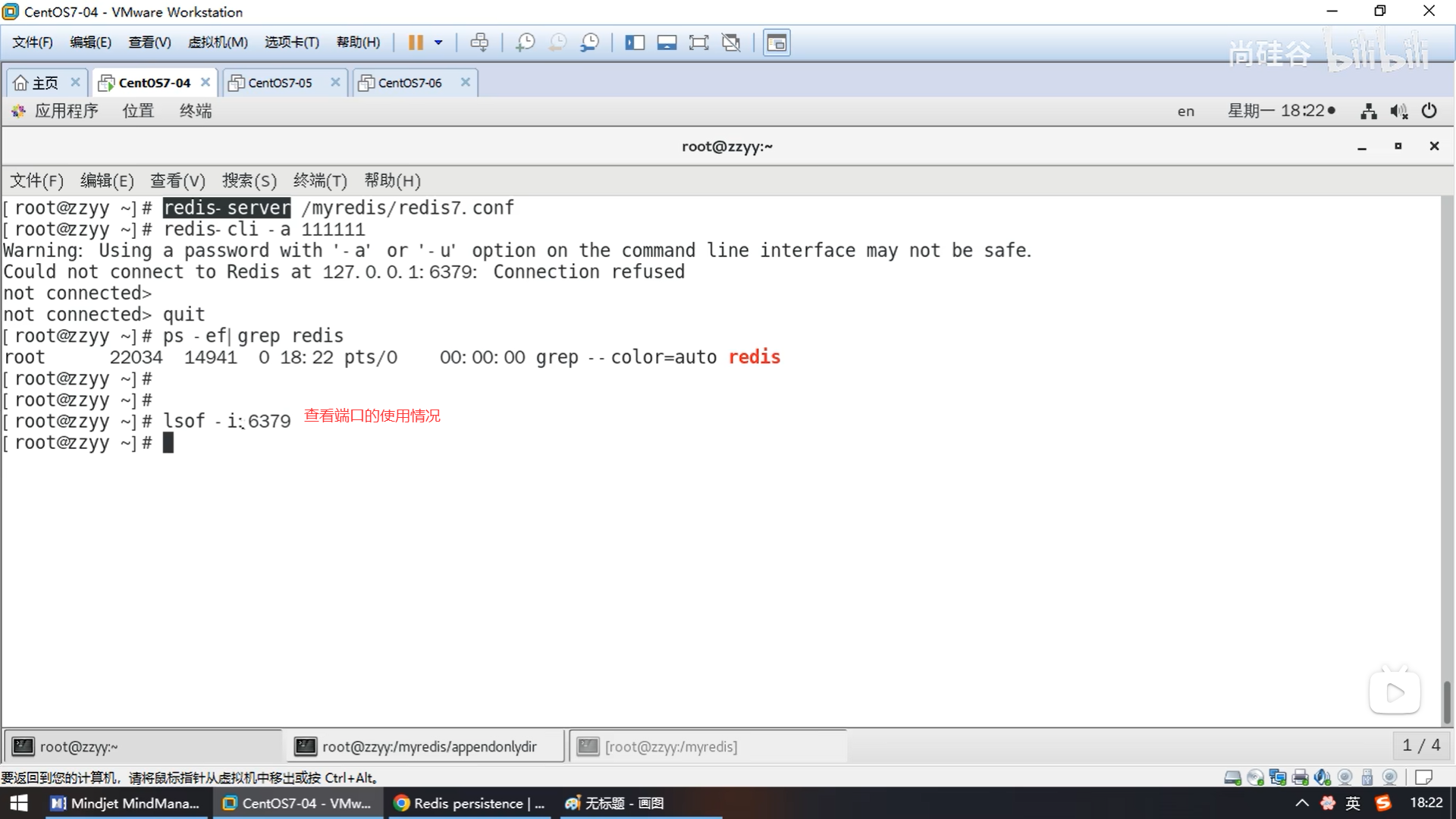Open the 应用程序 applications menu
Screen dimensions: 1456x819
tap(65, 111)
